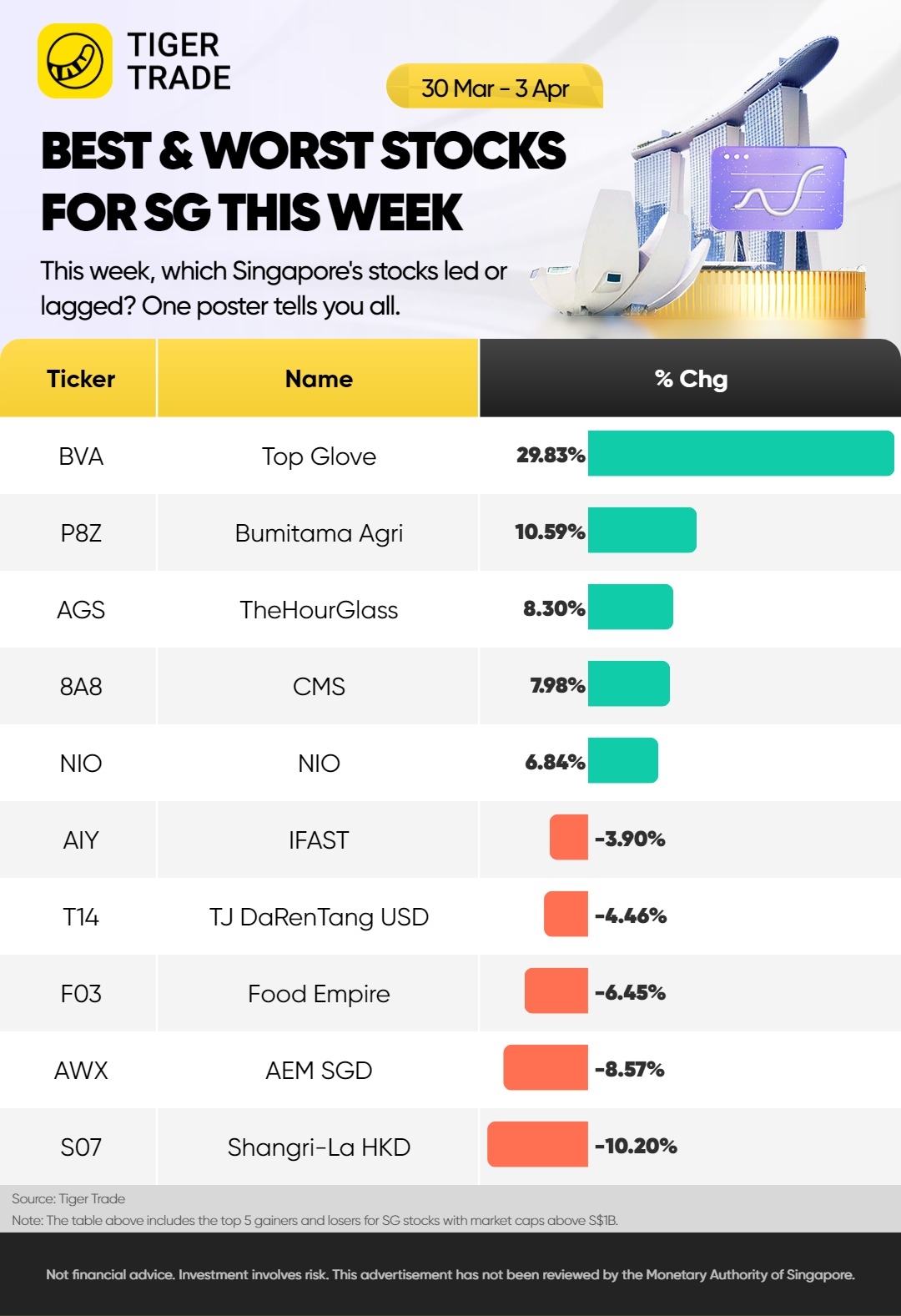The image size is (901, 1316).
Task: Click the IFAST -3.90% value
Action: coord(630,839)
